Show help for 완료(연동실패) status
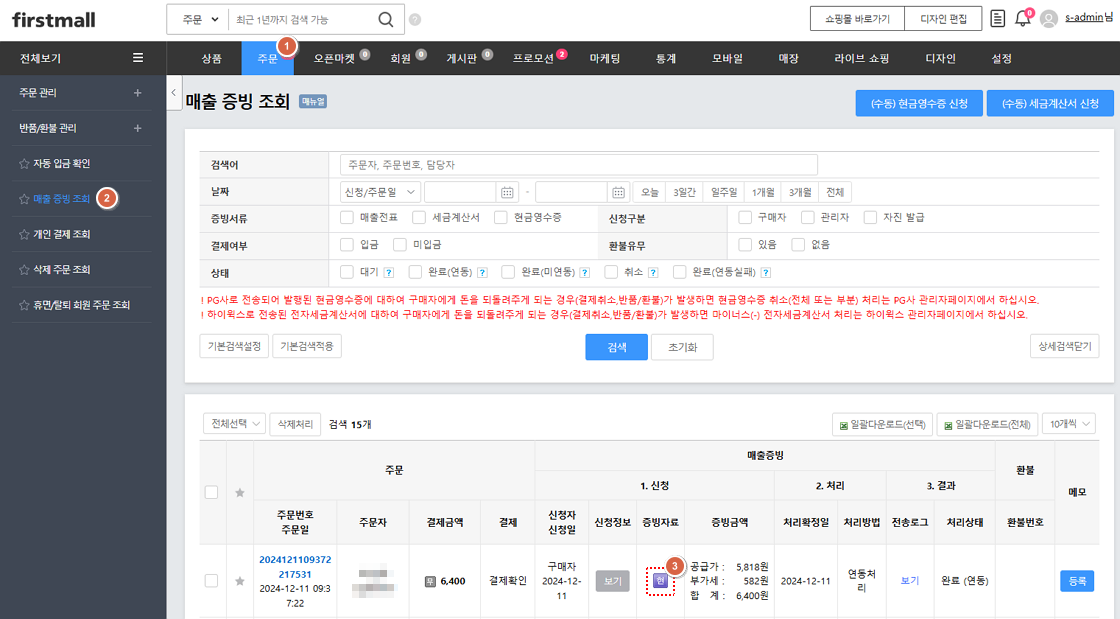Screen dimensions: 1120x619 (766, 273)
